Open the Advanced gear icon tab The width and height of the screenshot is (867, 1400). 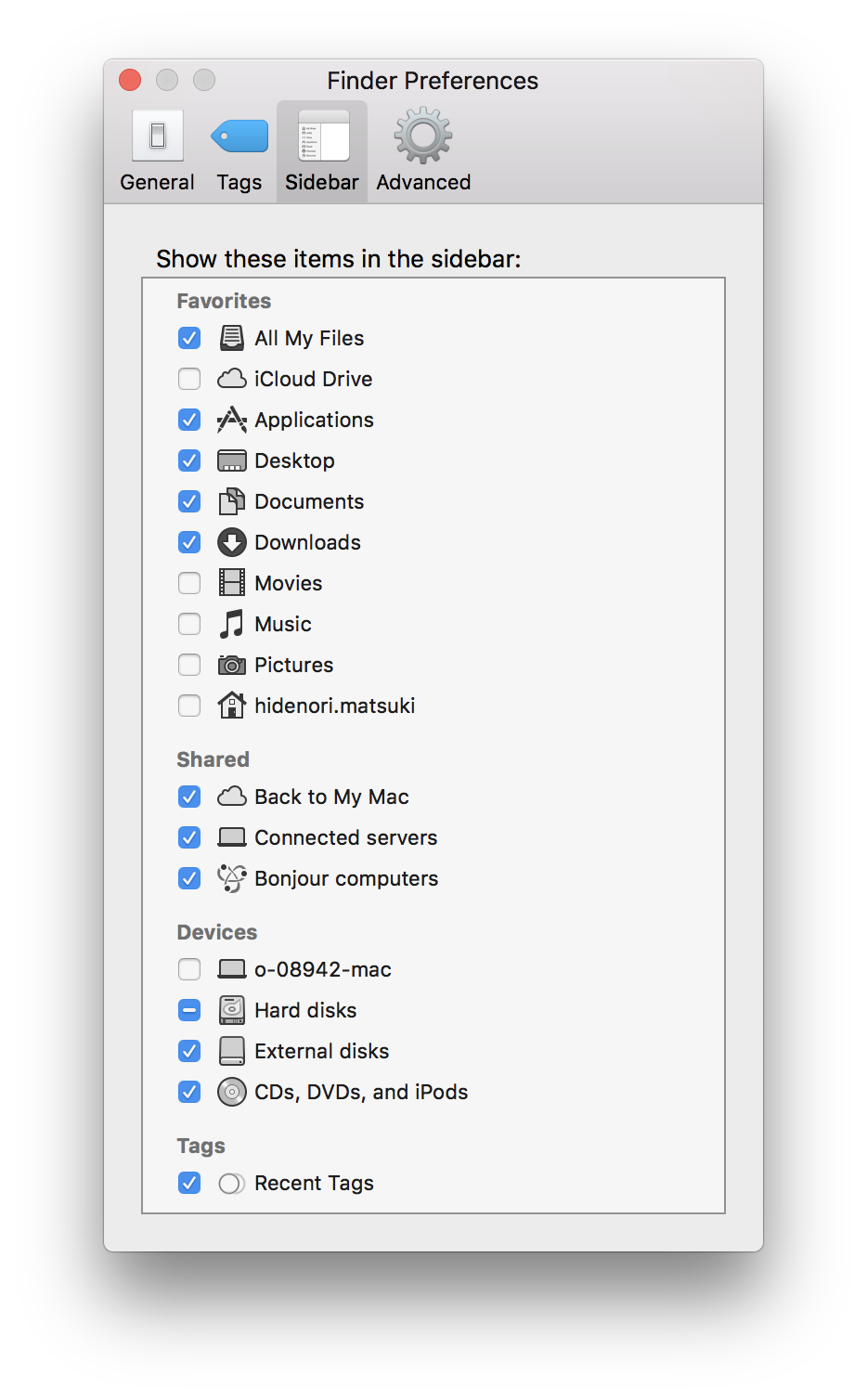pyautogui.click(x=423, y=136)
